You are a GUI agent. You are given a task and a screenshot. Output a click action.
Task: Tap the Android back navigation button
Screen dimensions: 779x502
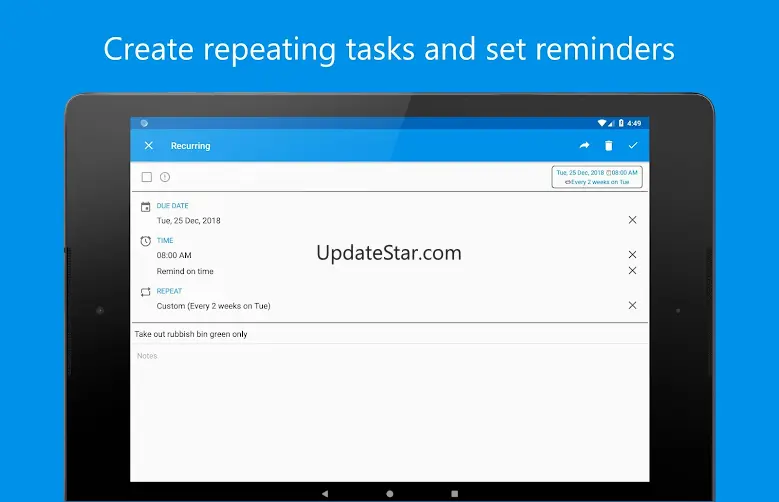coord(325,494)
